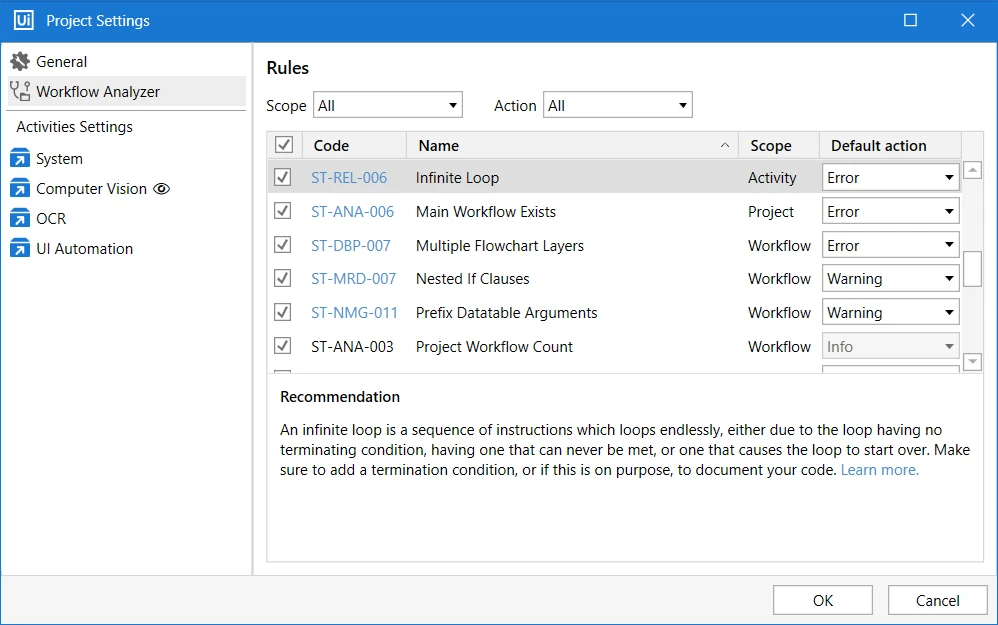Click the OCR activities icon
The image size is (998, 625).
click(20, 218)
